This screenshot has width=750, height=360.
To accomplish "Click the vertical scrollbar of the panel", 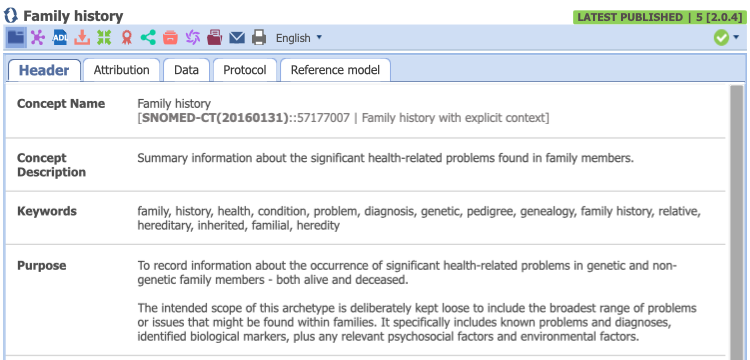I will coord(737,222).
